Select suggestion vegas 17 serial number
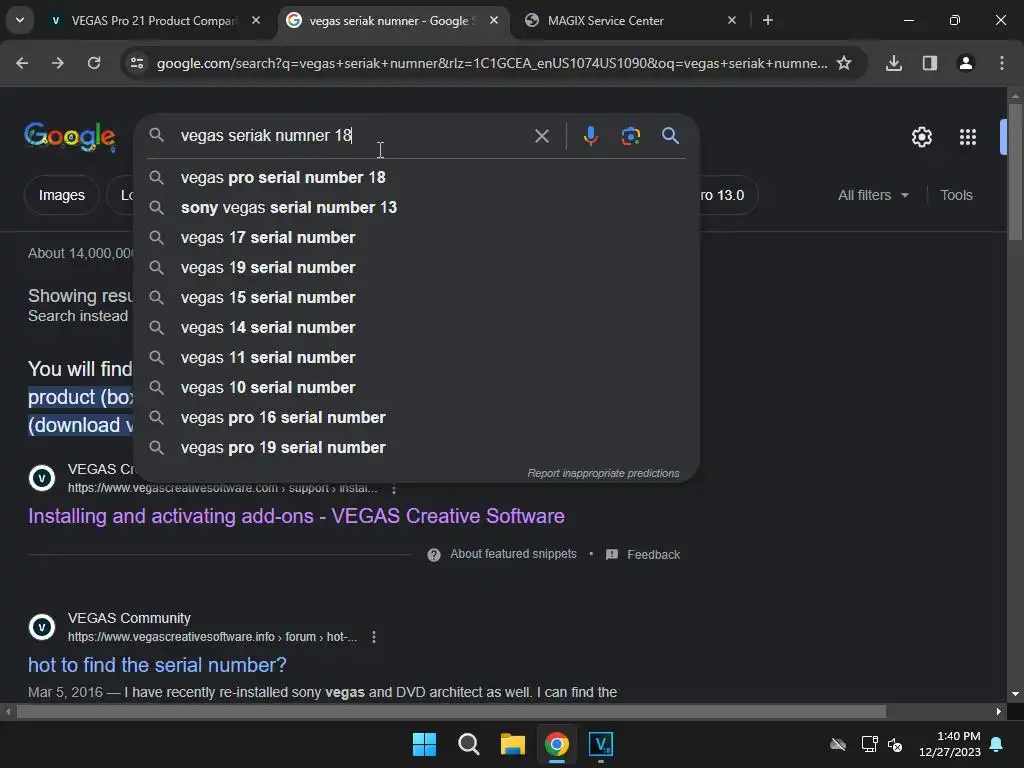The width and height of the screenshot is (1024, 768). pyautogui.click(x=416, y=238)
